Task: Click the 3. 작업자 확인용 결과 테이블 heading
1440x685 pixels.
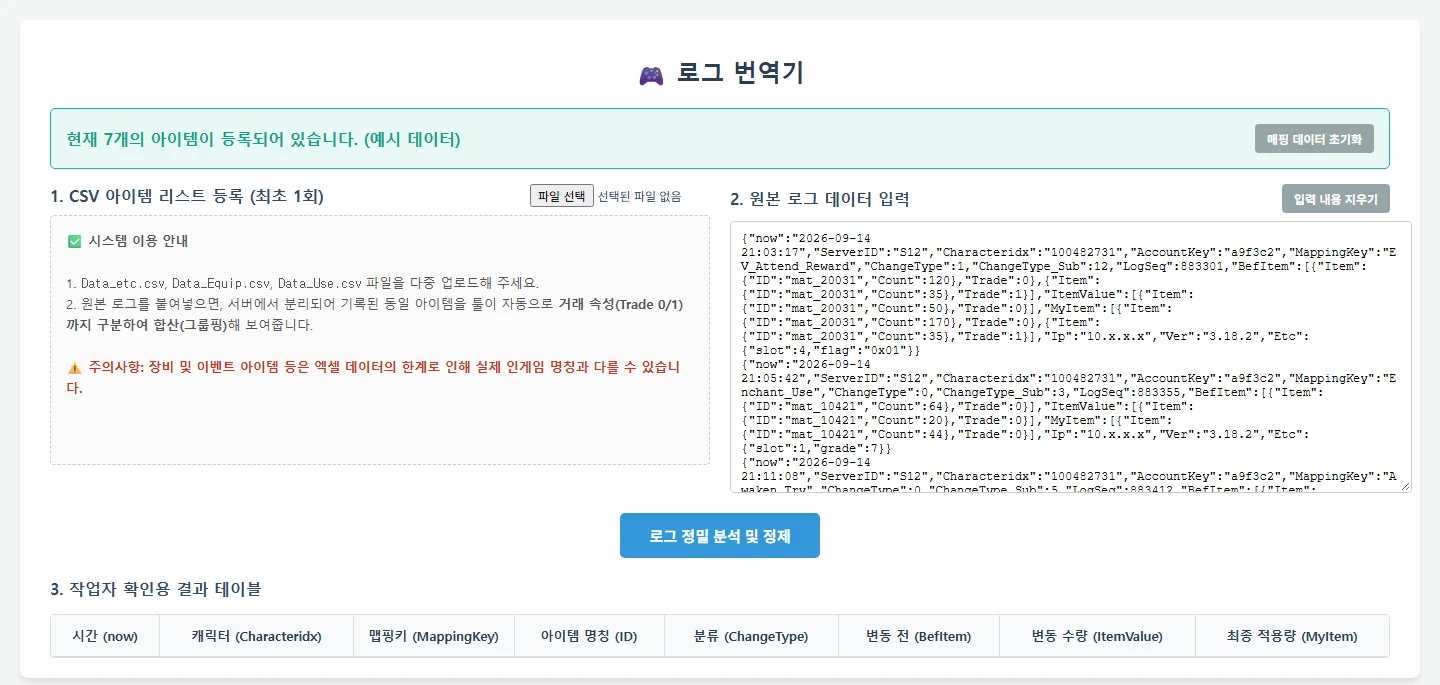Action: (156, 589)
